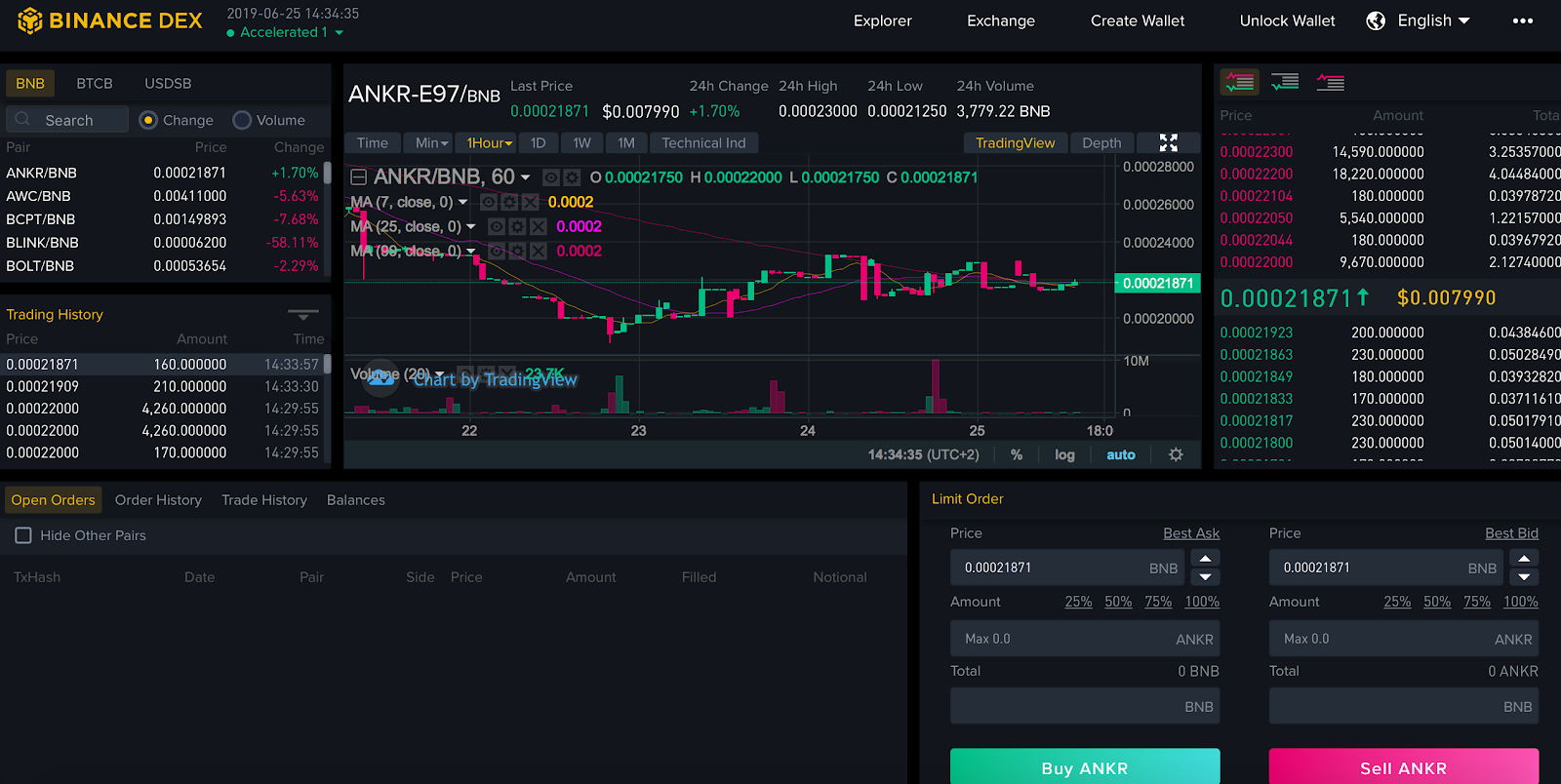Show bids-only order book view
This screenshot has height=784, width=1561.
1285,82
